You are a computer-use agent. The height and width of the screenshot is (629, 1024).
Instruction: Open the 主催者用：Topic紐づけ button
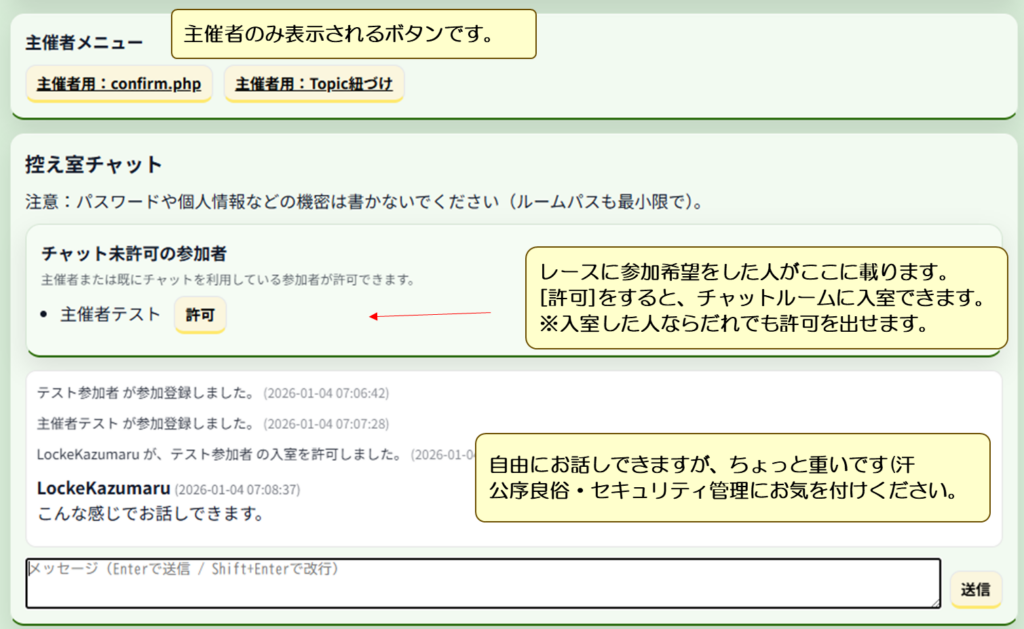click(x=314, y=85)
